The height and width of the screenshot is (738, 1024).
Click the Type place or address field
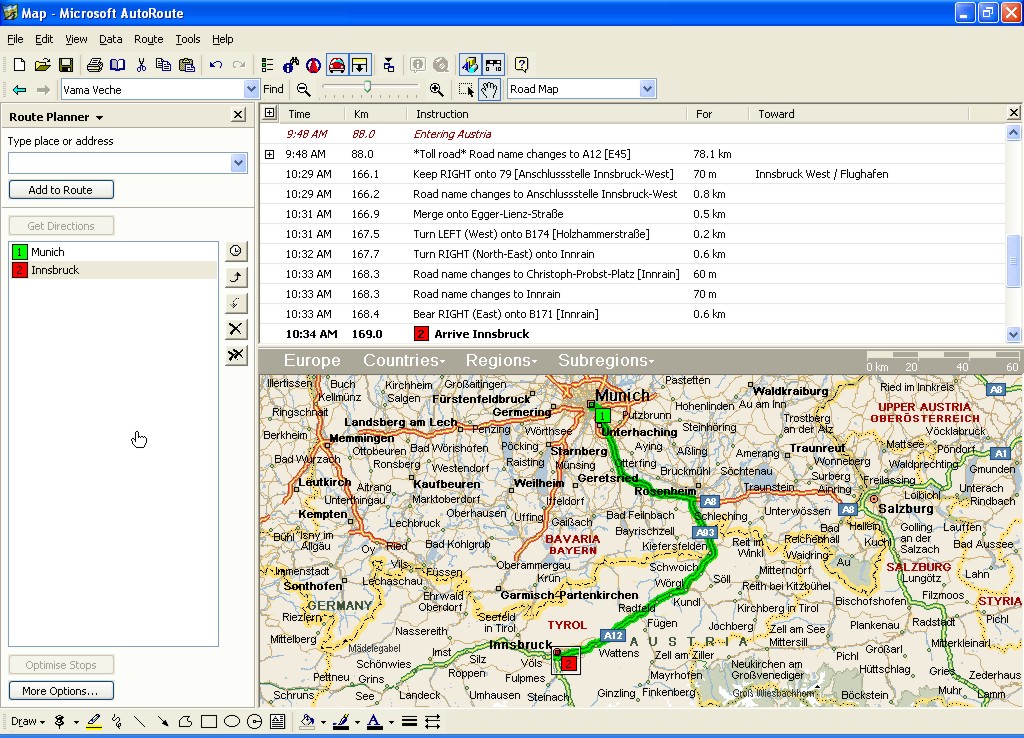pos(118,163)
